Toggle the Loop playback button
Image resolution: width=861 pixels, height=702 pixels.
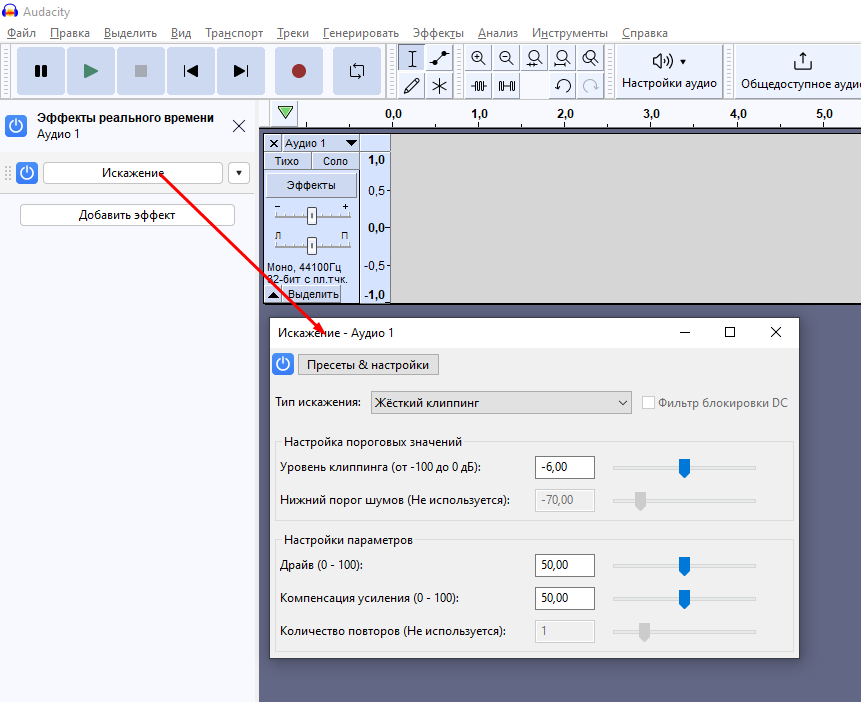(x=357, y=71)
